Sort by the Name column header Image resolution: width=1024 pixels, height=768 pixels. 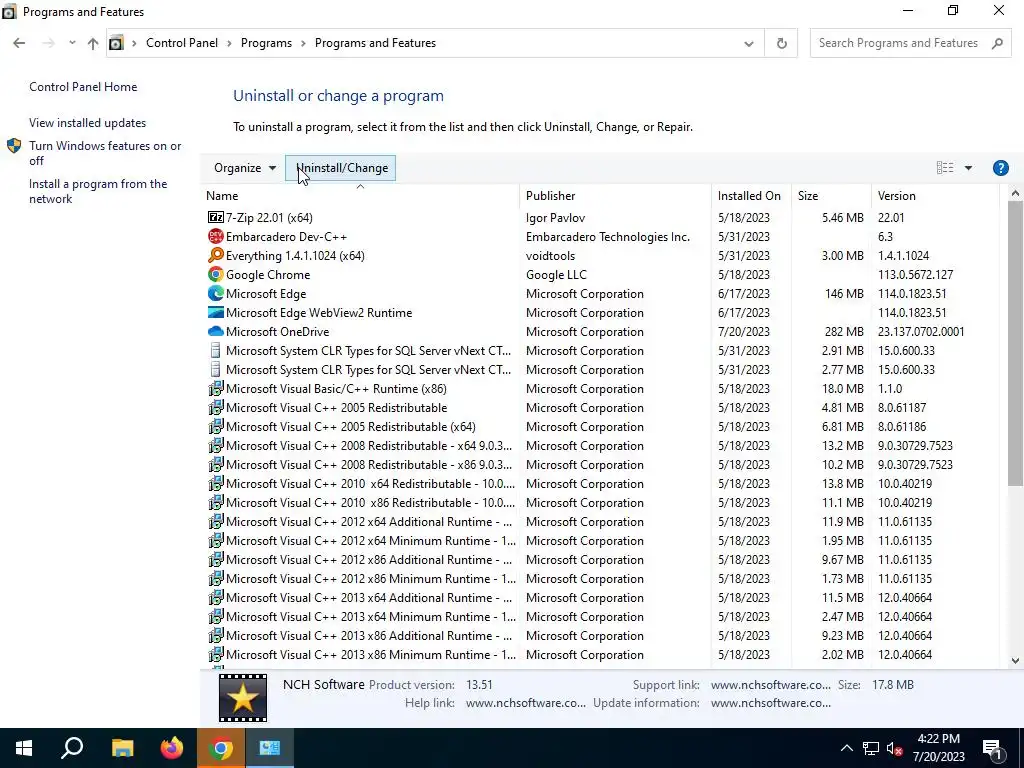360,195
